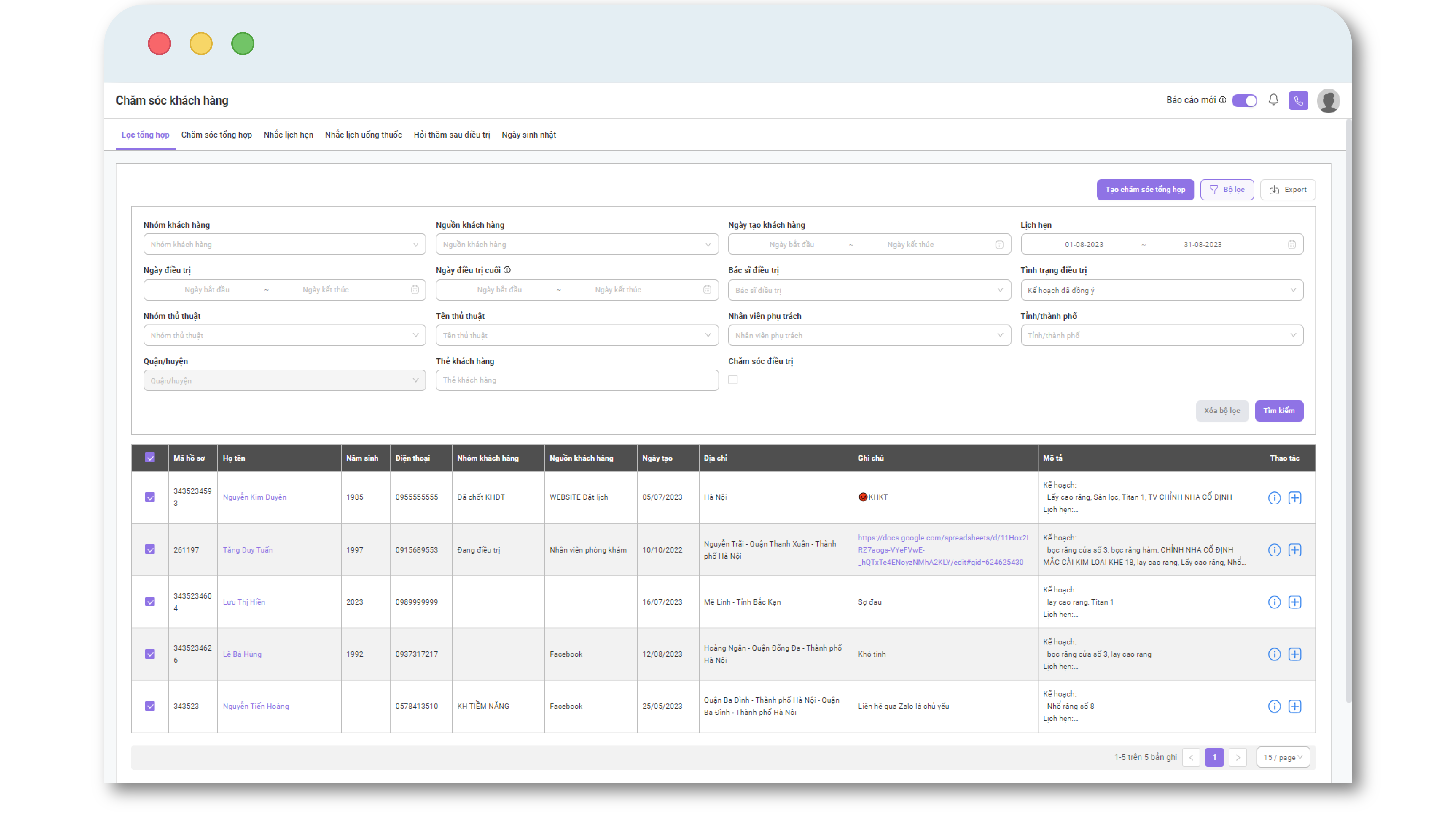
Task: Click info icon beside Báo cáo mới
Action: (x=1222, y=100)
